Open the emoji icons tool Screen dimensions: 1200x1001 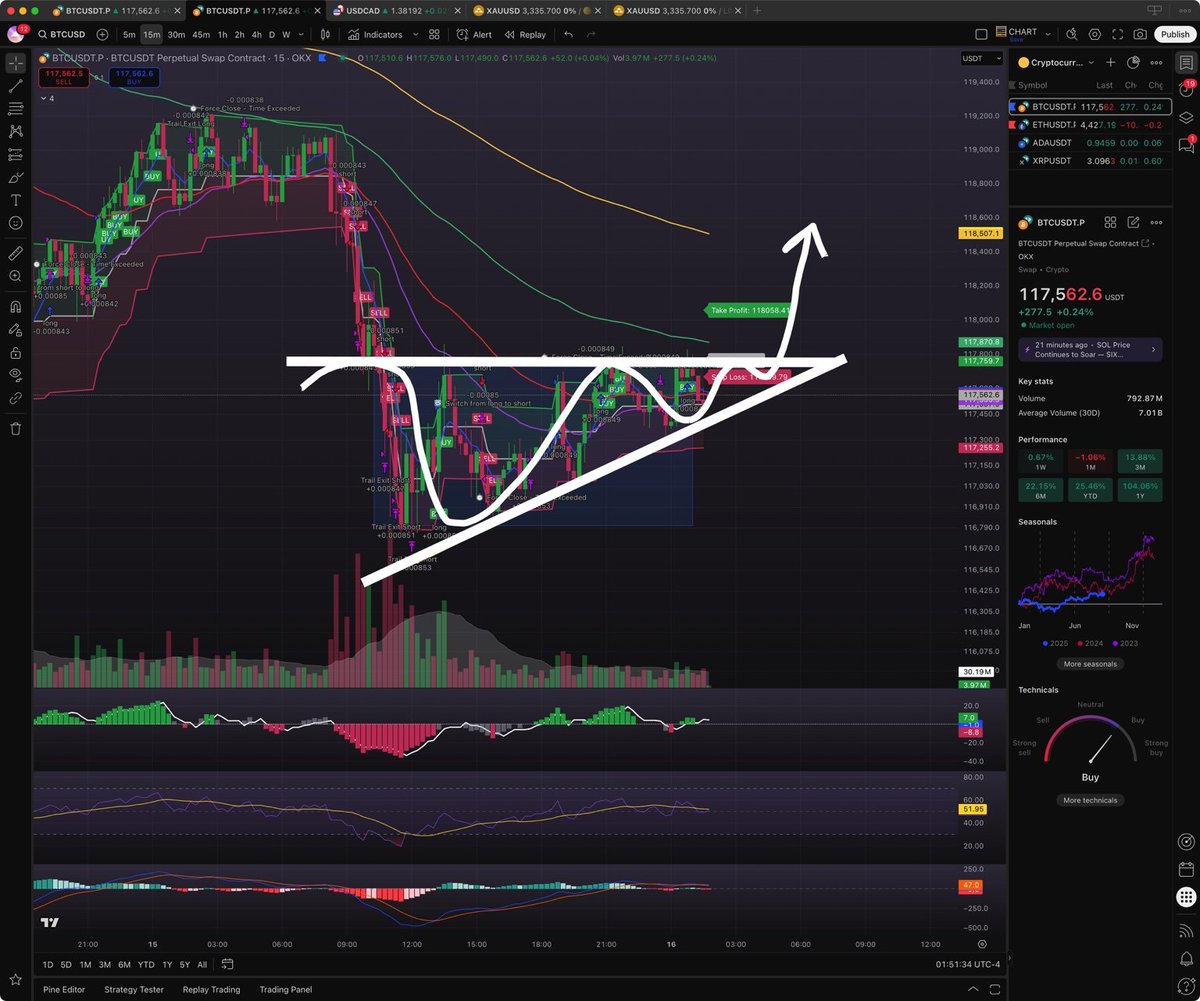point(15,223)
